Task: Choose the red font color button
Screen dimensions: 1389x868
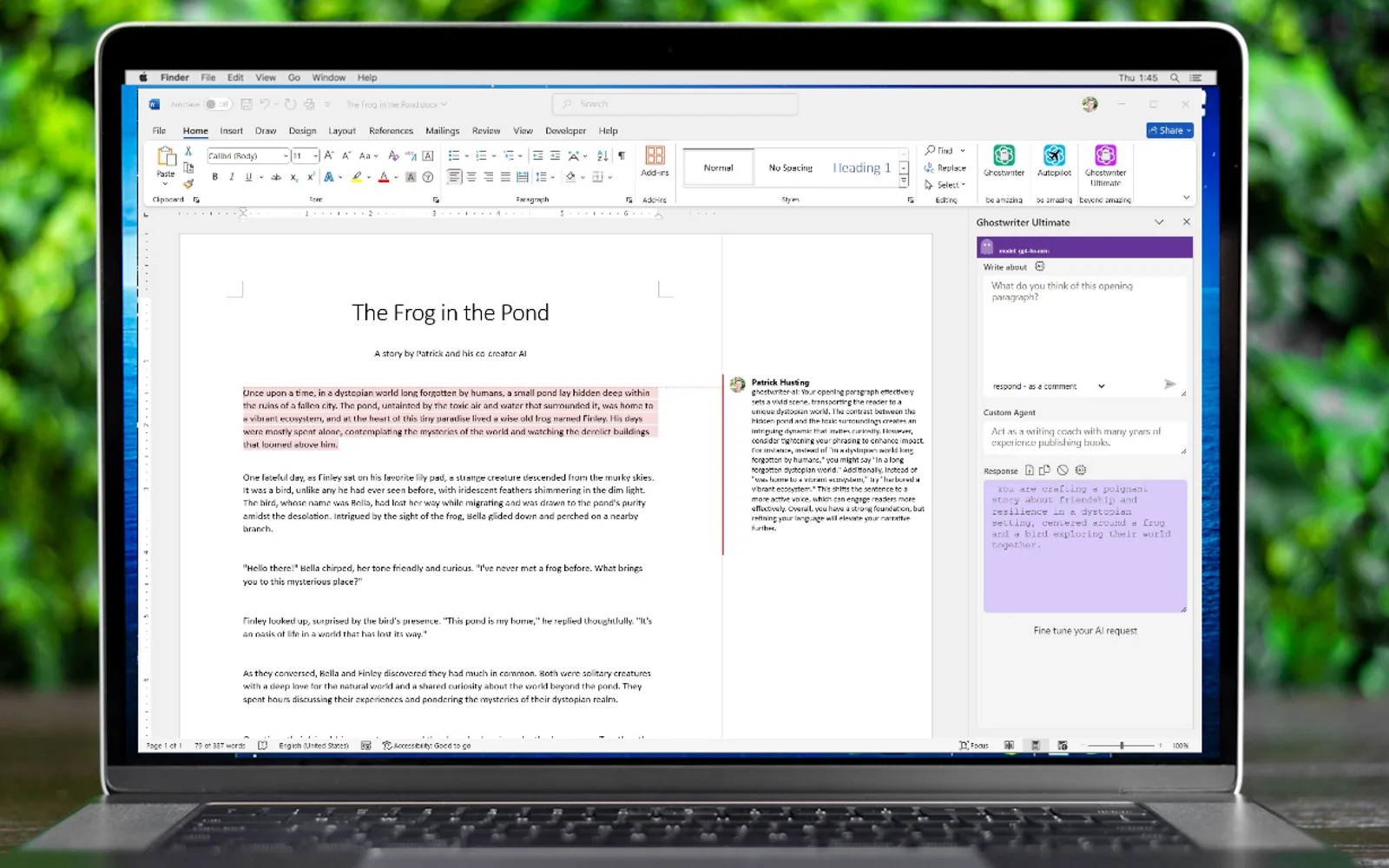Action: point(383,177)
